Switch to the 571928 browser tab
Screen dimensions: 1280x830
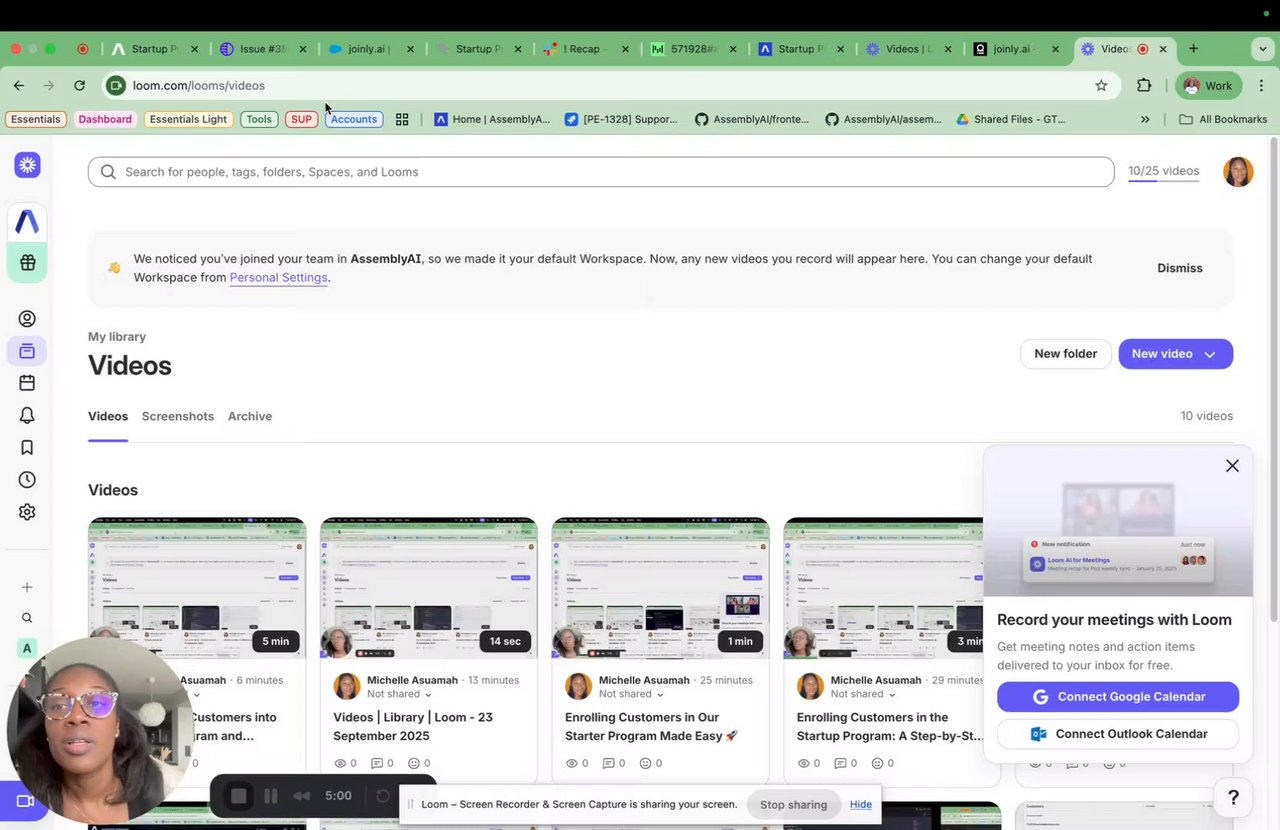[694, 49]
